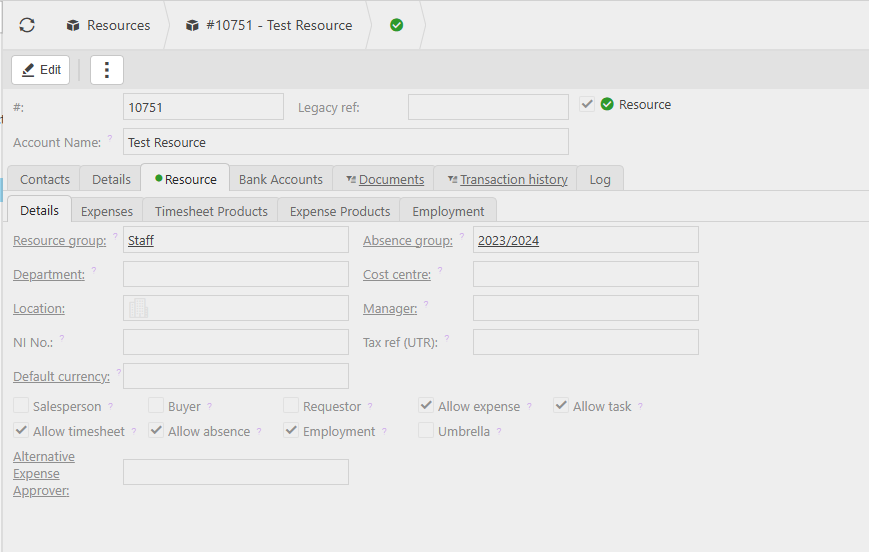Open the Log tab
Screen dimensions: 869x552
coord(600,179)
